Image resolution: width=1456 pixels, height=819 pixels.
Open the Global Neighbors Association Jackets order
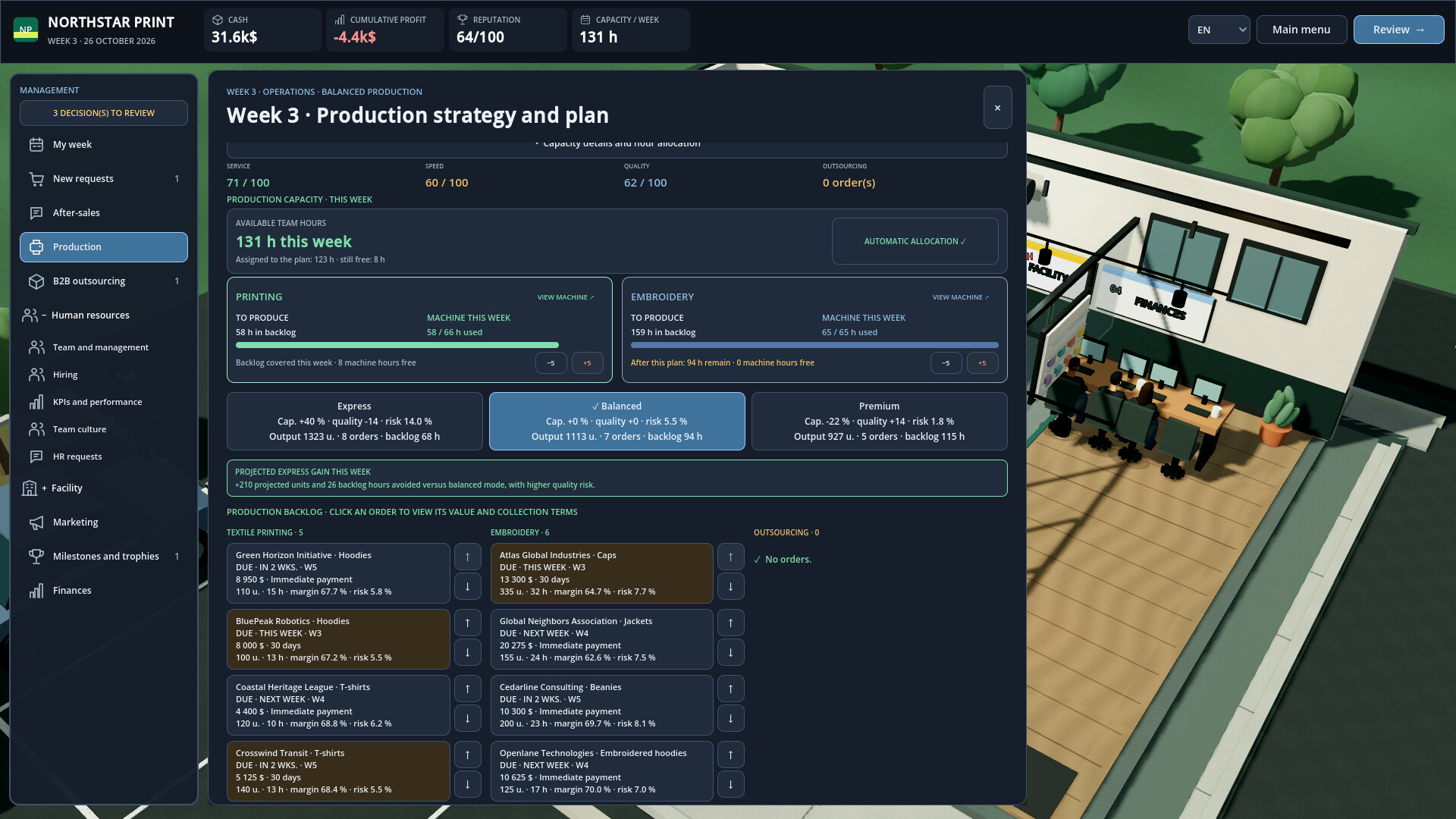(601, 639)
